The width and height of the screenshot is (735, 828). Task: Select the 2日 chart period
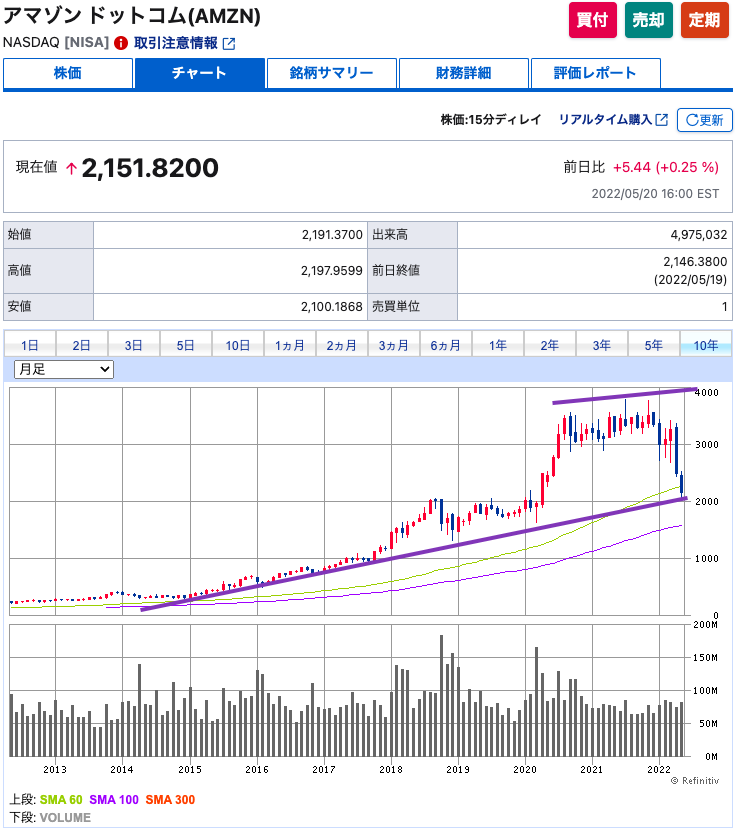pos(81,345)
